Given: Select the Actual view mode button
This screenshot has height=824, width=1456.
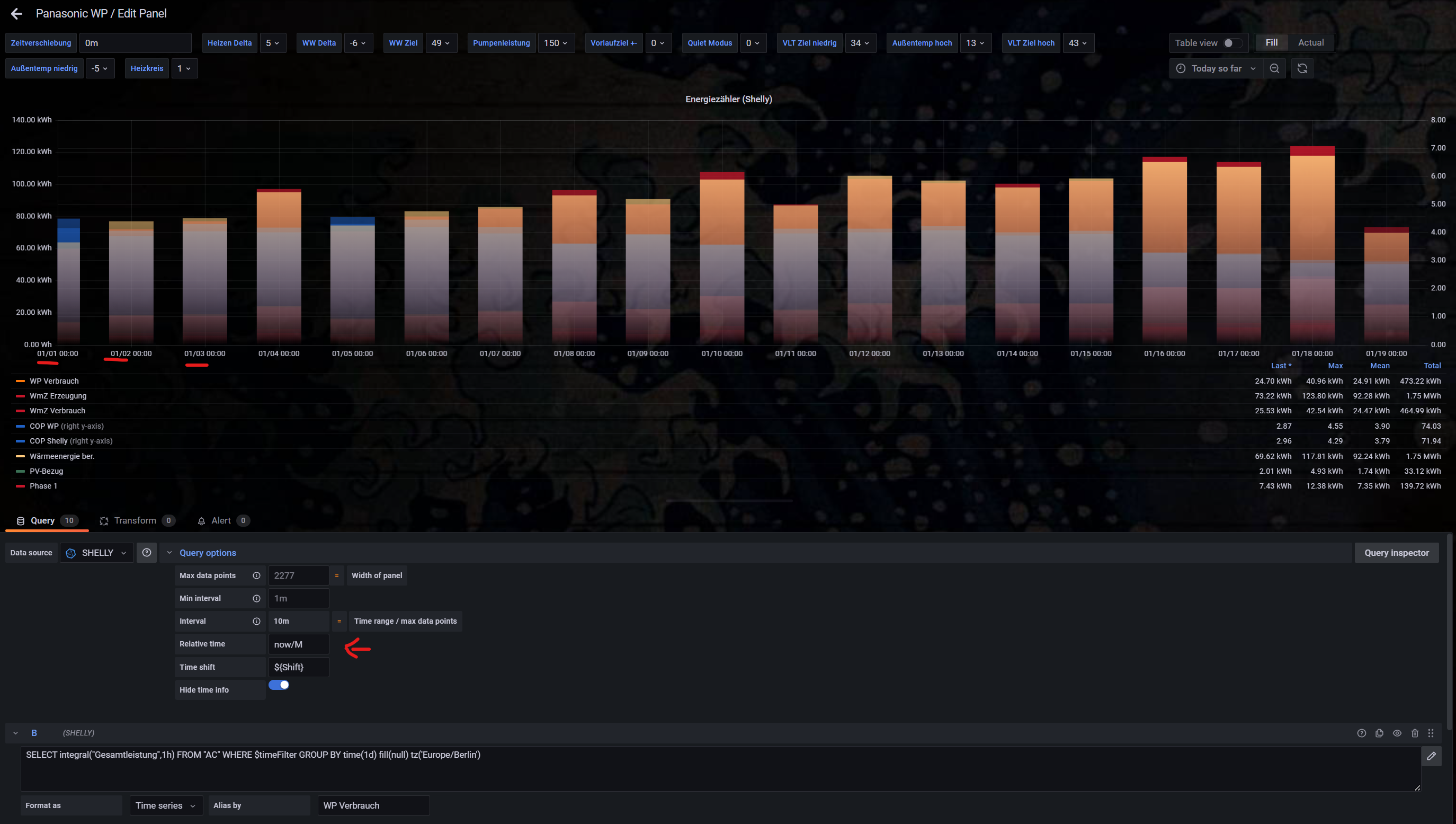Looking at the screenshot, I should click(1311, 42).
